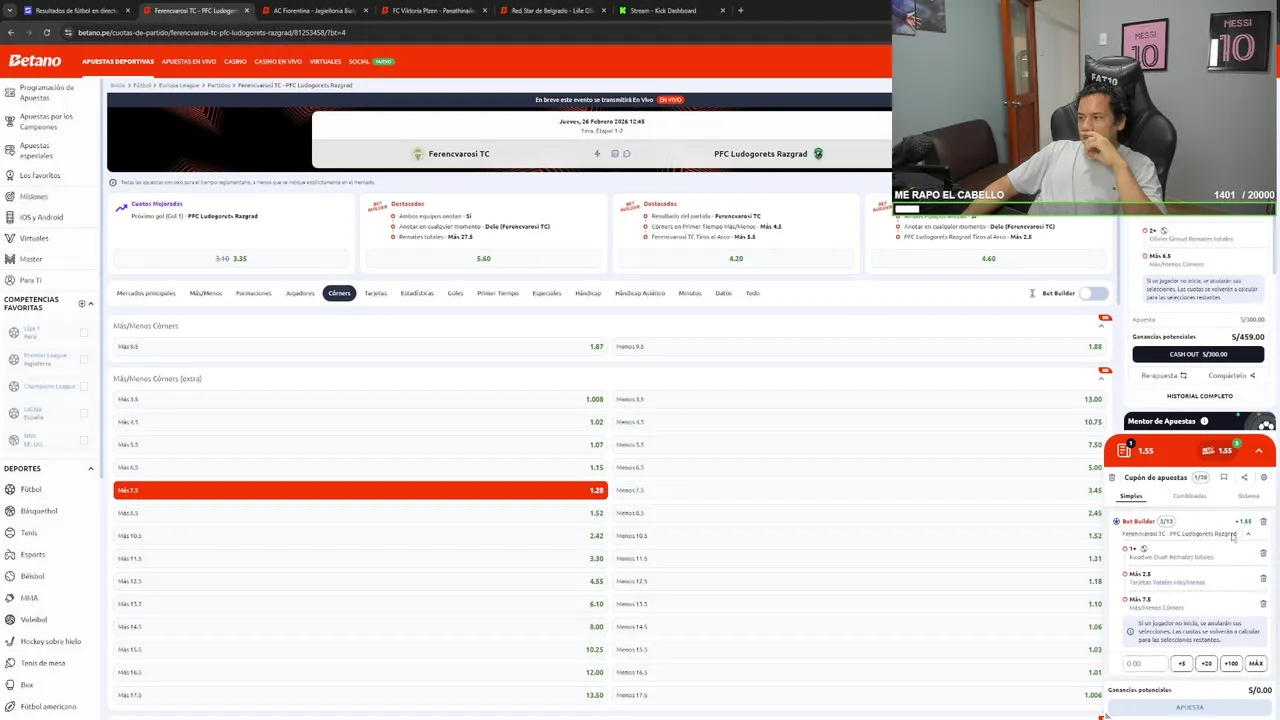Open Apuestas en Vivo in top navigation
The width and height of the screenshot is (1280, 720).
tap(189, 61)
